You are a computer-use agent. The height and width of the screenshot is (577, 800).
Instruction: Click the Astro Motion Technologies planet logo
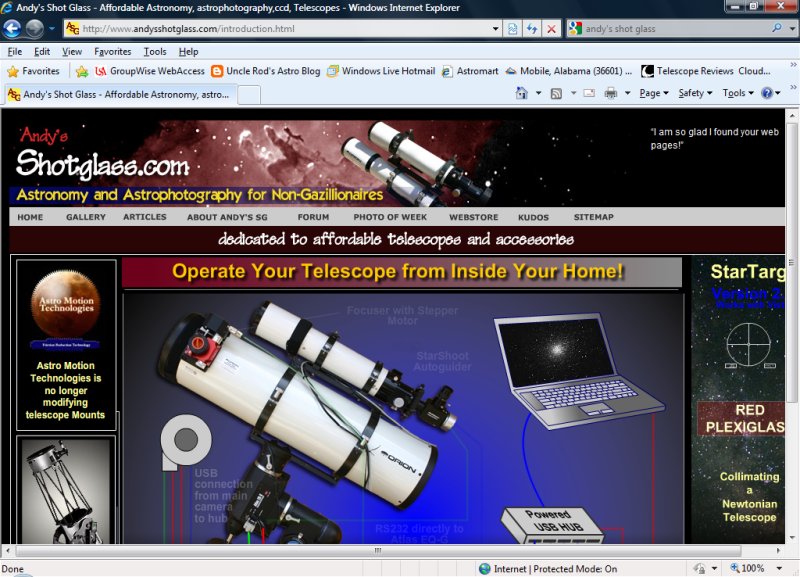(65, 304)
